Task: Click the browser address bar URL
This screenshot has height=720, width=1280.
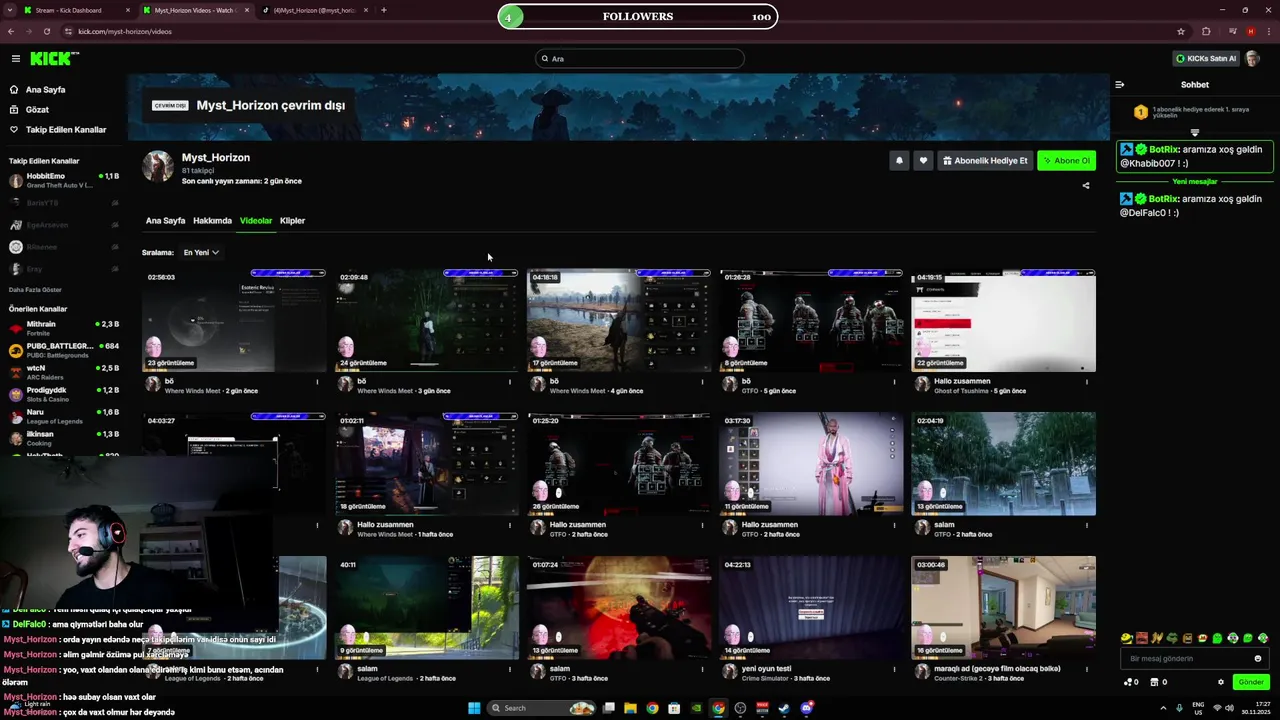Action: 125,31
